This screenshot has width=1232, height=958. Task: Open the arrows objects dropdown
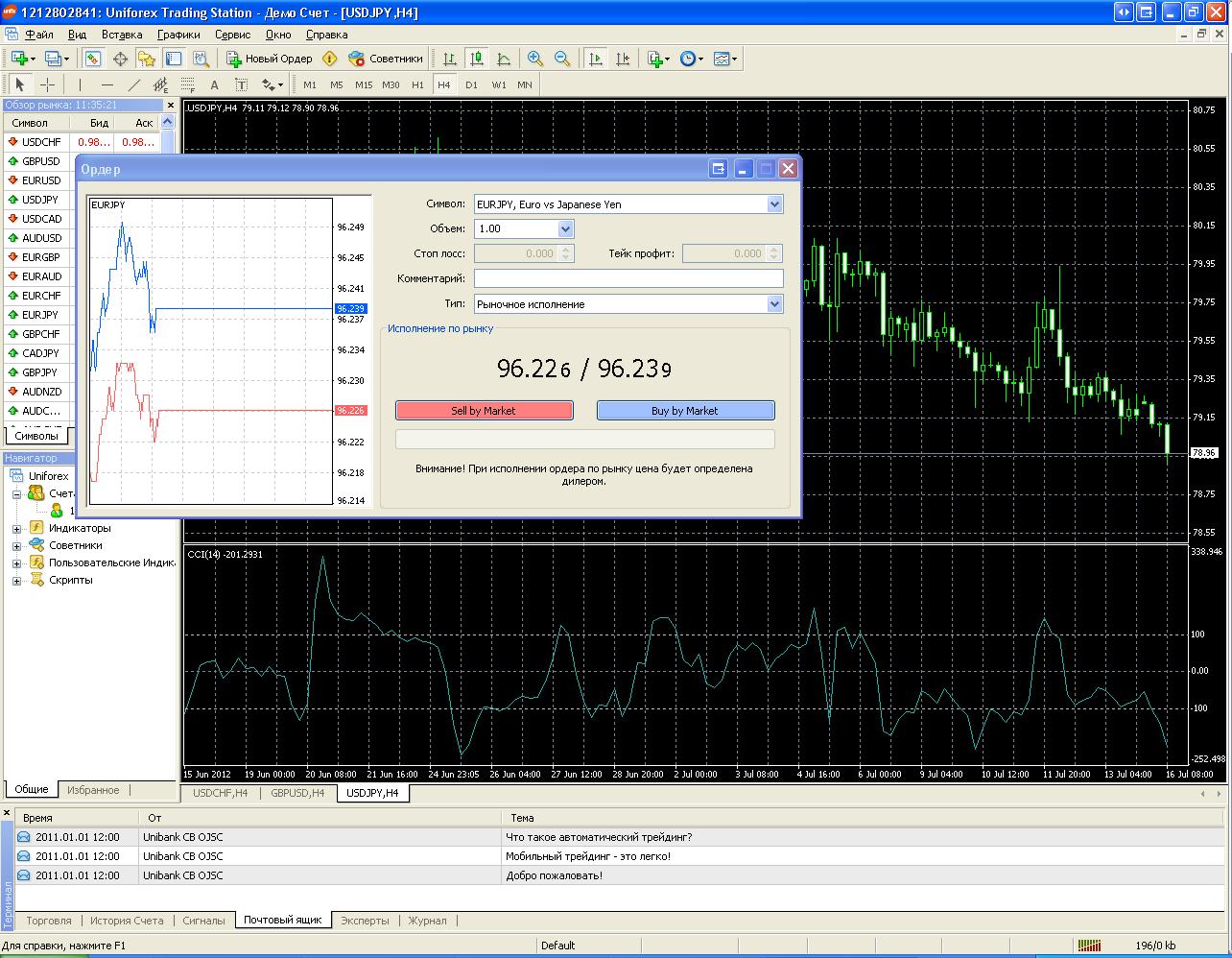[272, 84]
